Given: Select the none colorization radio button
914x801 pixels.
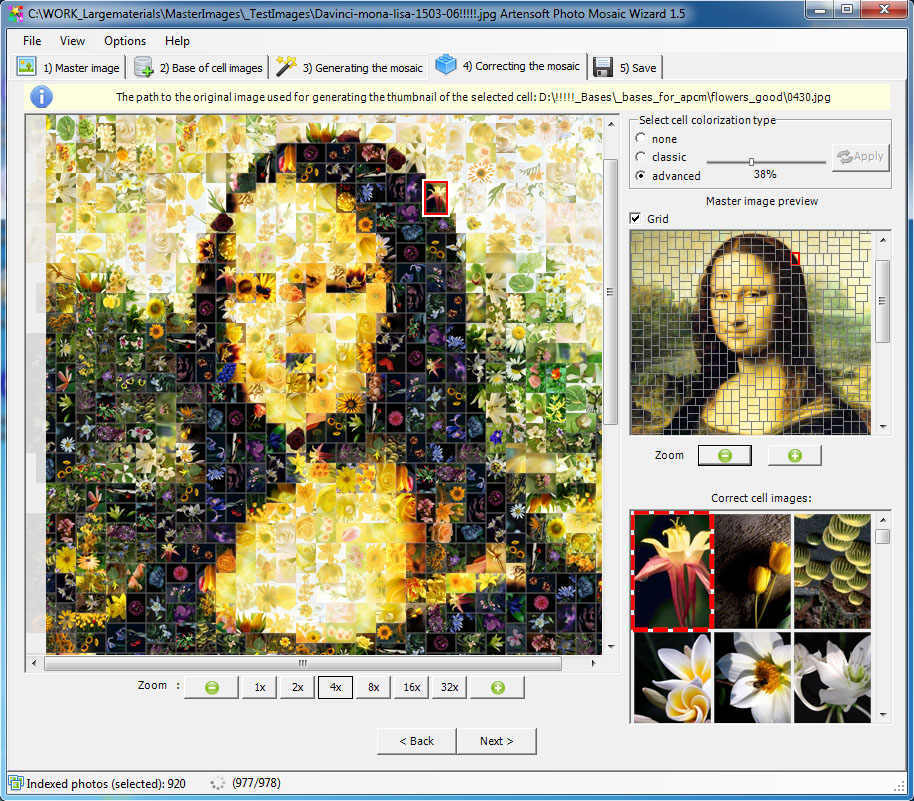Looking at the screenshot, I should [x=639, y=139].
